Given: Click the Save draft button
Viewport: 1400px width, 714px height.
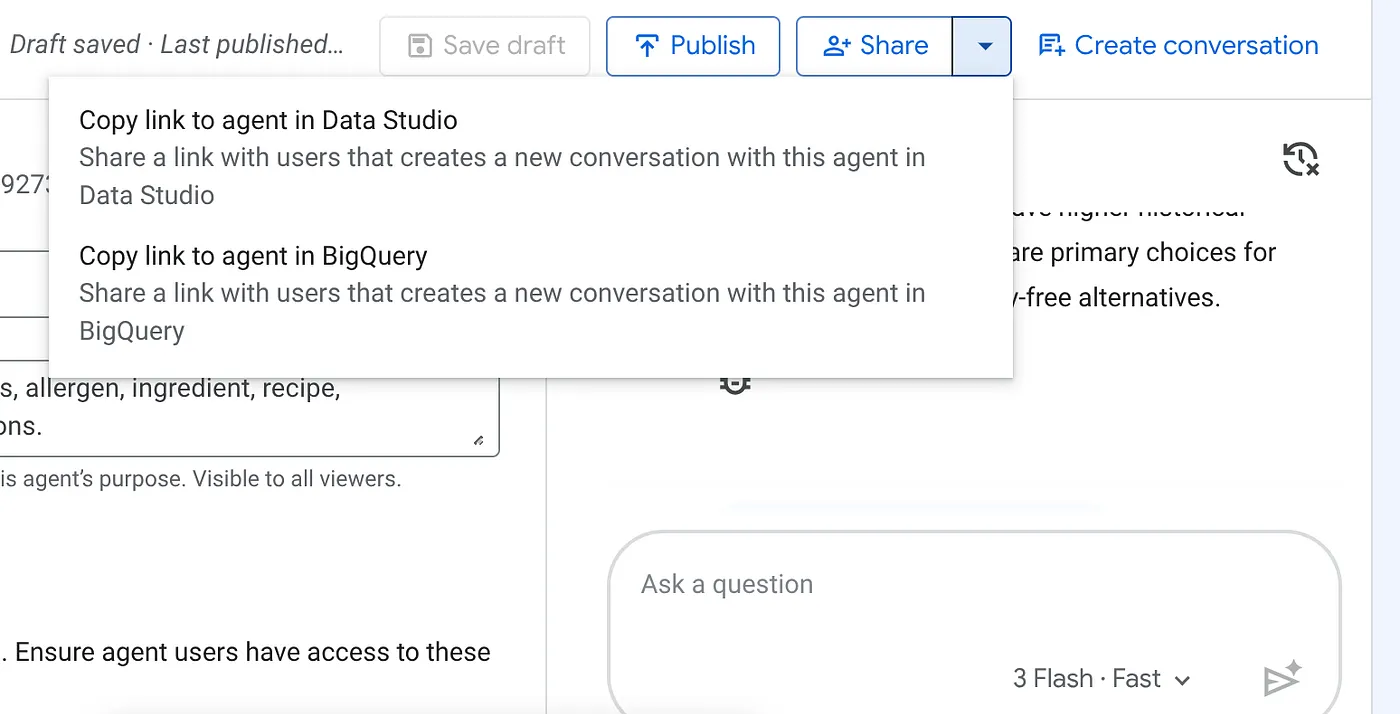Looking at the screenshot, I should [484, 46].
